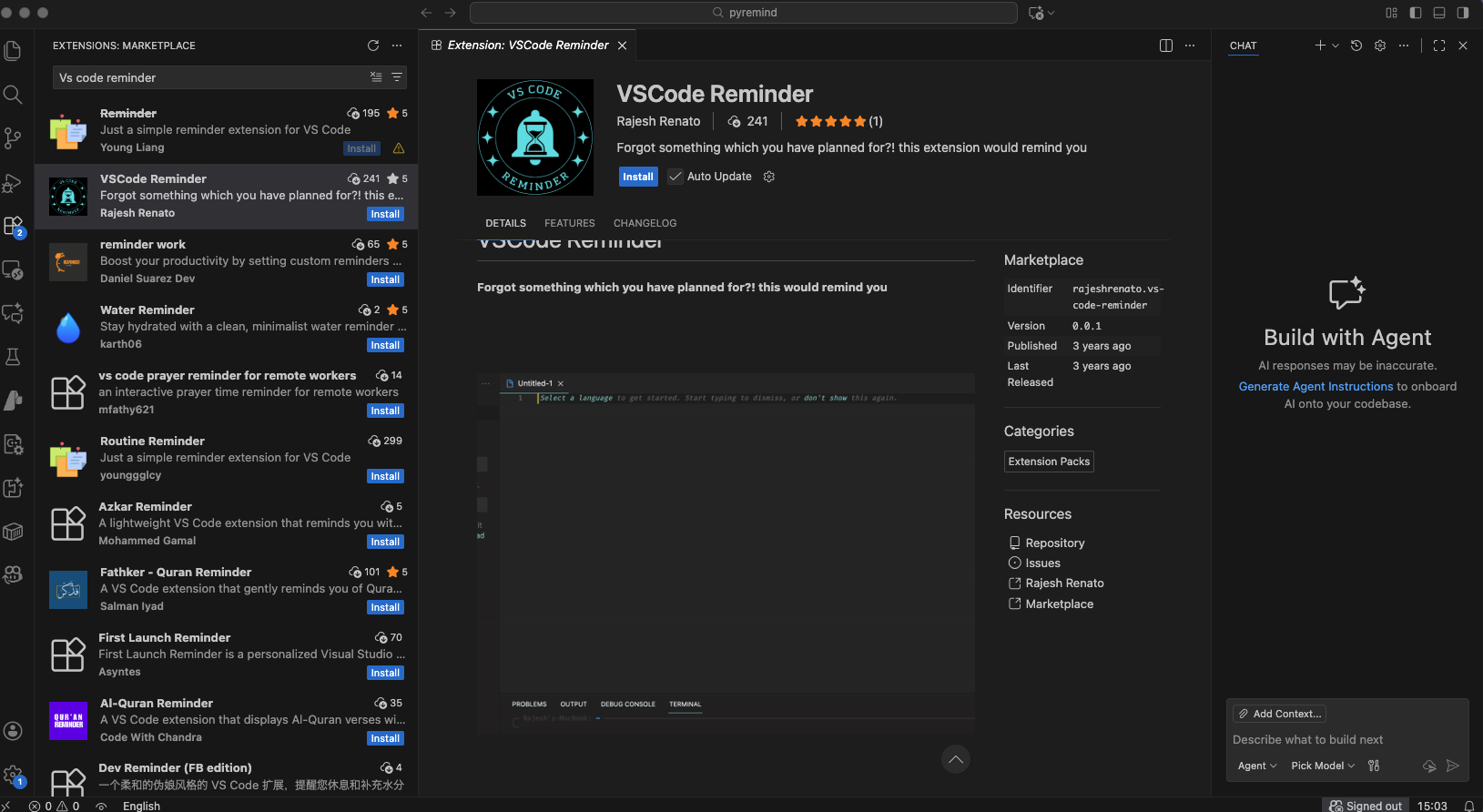Click Generate Agent Instructions link
The height and width of the screenshot is (812, 1483).
pyautogui.click(x=1315, y=386)
